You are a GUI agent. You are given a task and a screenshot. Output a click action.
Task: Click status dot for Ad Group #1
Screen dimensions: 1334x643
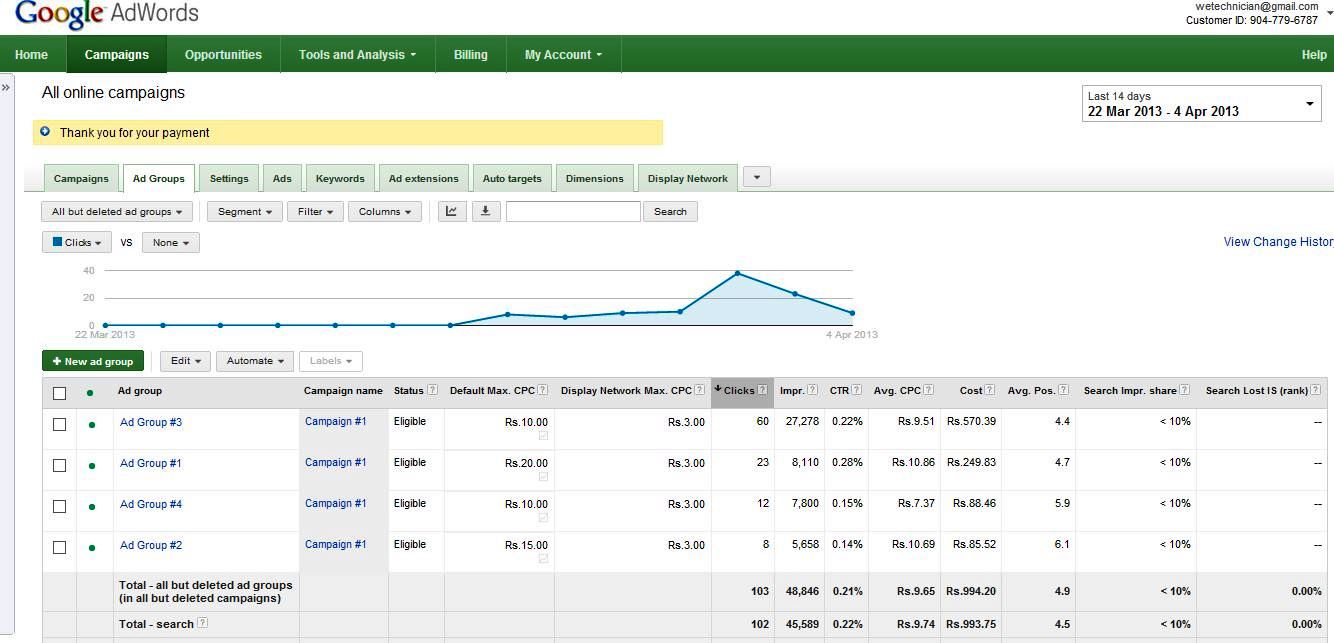(x=92, y=466)
